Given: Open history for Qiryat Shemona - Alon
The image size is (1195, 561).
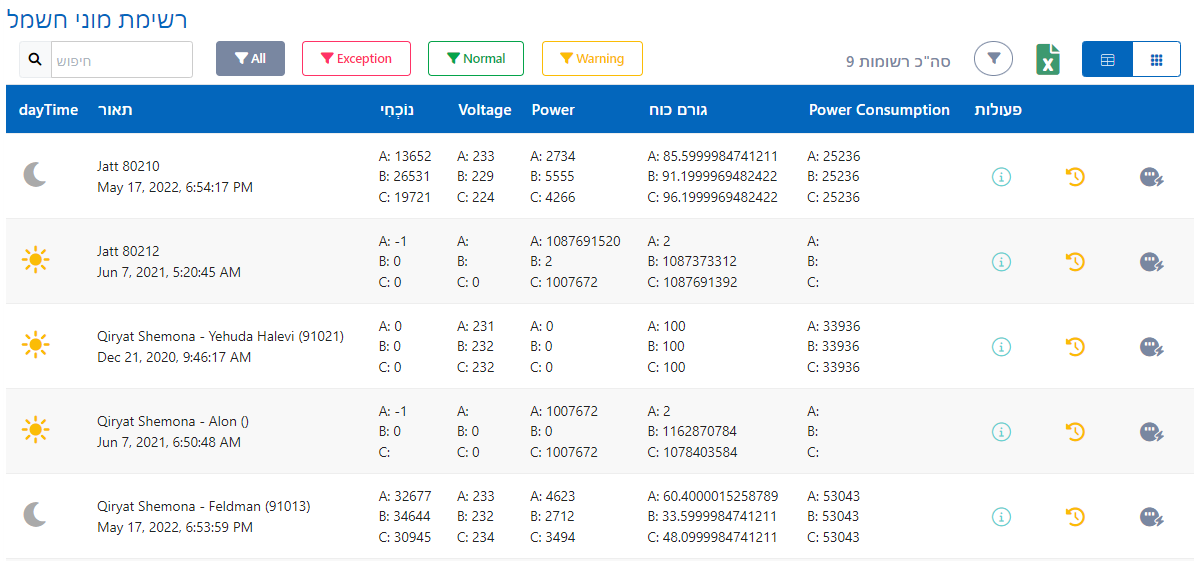Looking at the screenshot, I should pyautogui.click(x=1075, y=432).
